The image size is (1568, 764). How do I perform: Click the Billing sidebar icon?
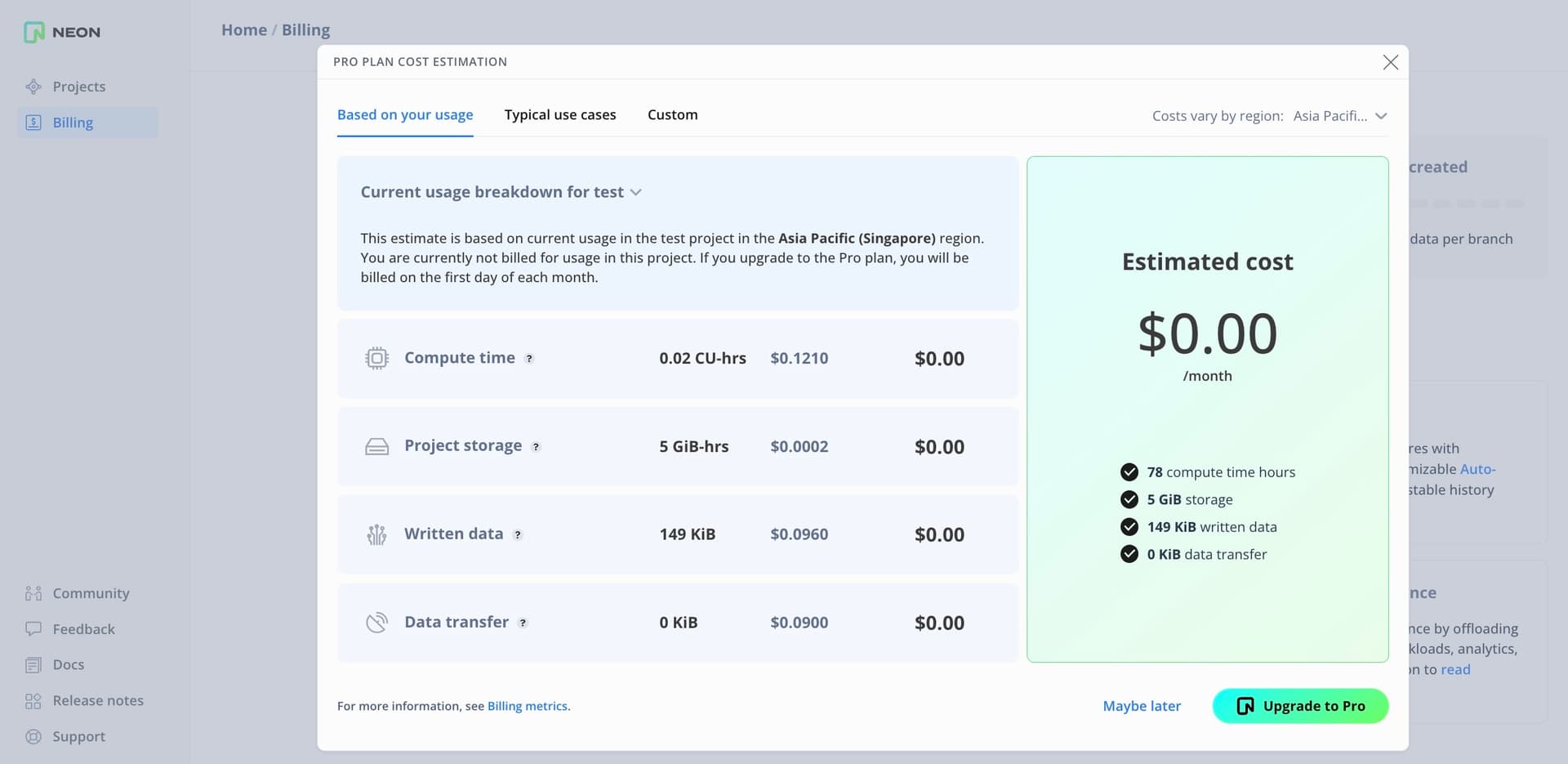tap(32, 122)
